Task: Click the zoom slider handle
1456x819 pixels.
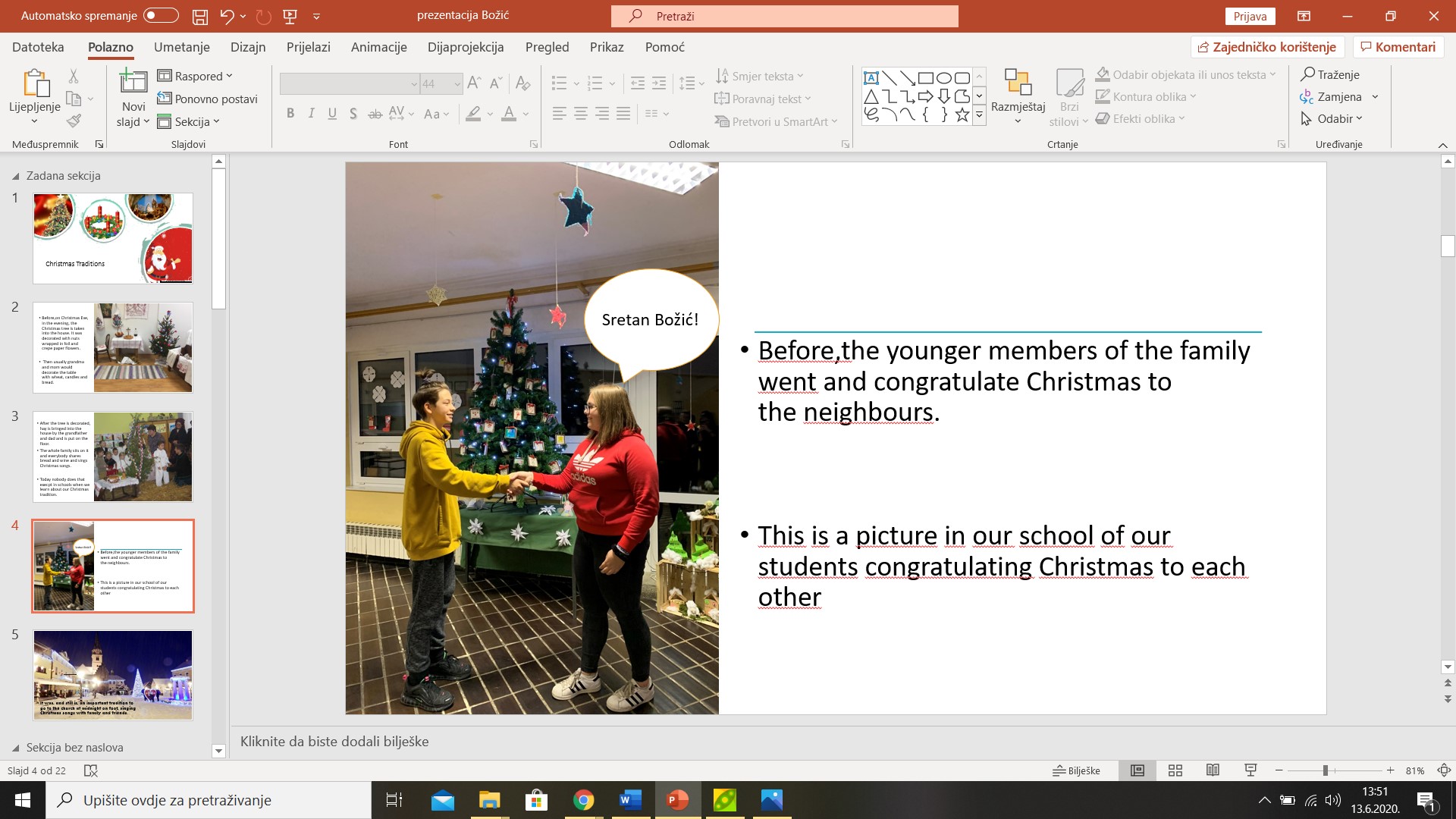Action: [1326, 770]
